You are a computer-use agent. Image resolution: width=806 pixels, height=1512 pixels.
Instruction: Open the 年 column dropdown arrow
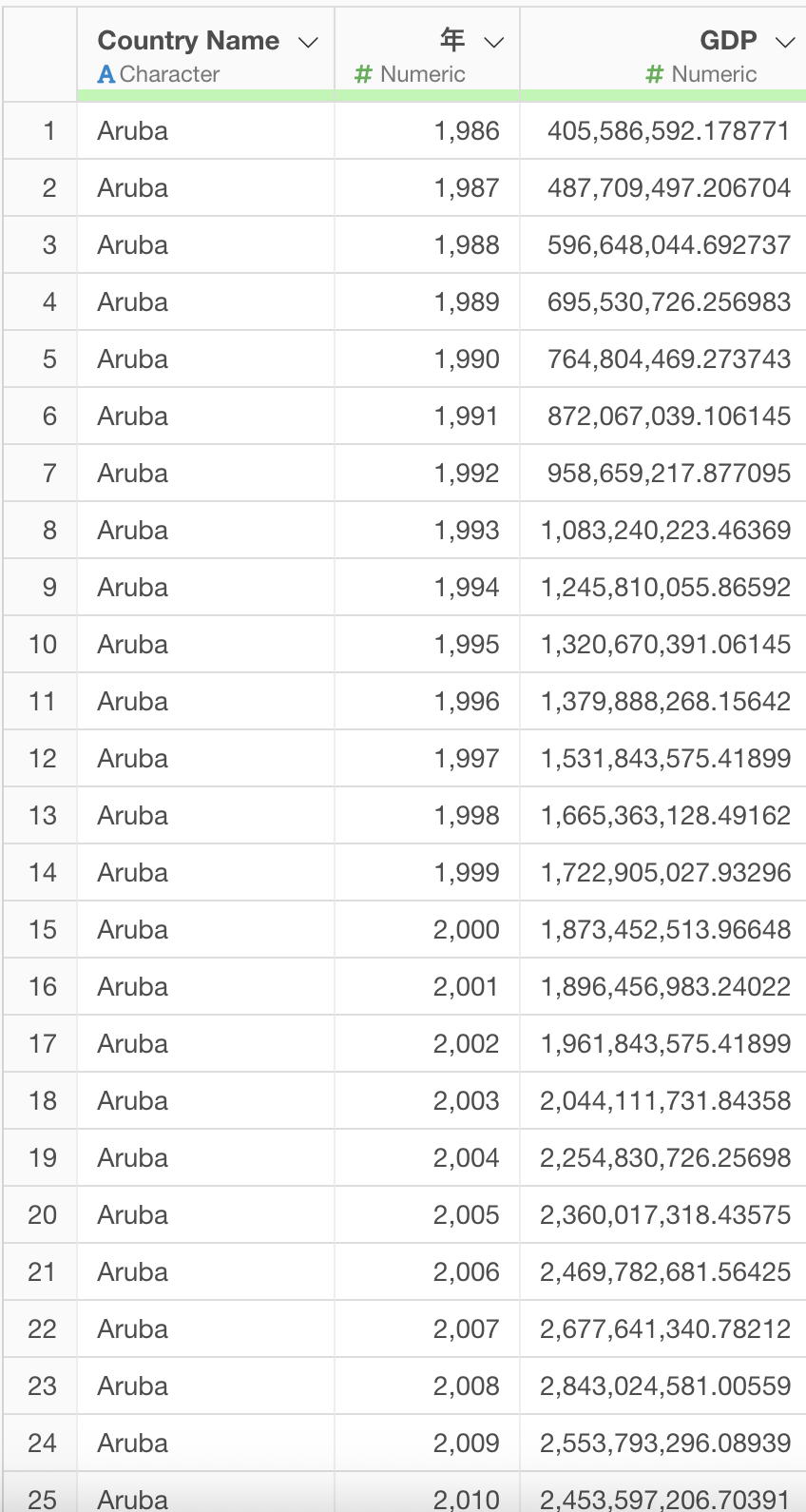493,42
